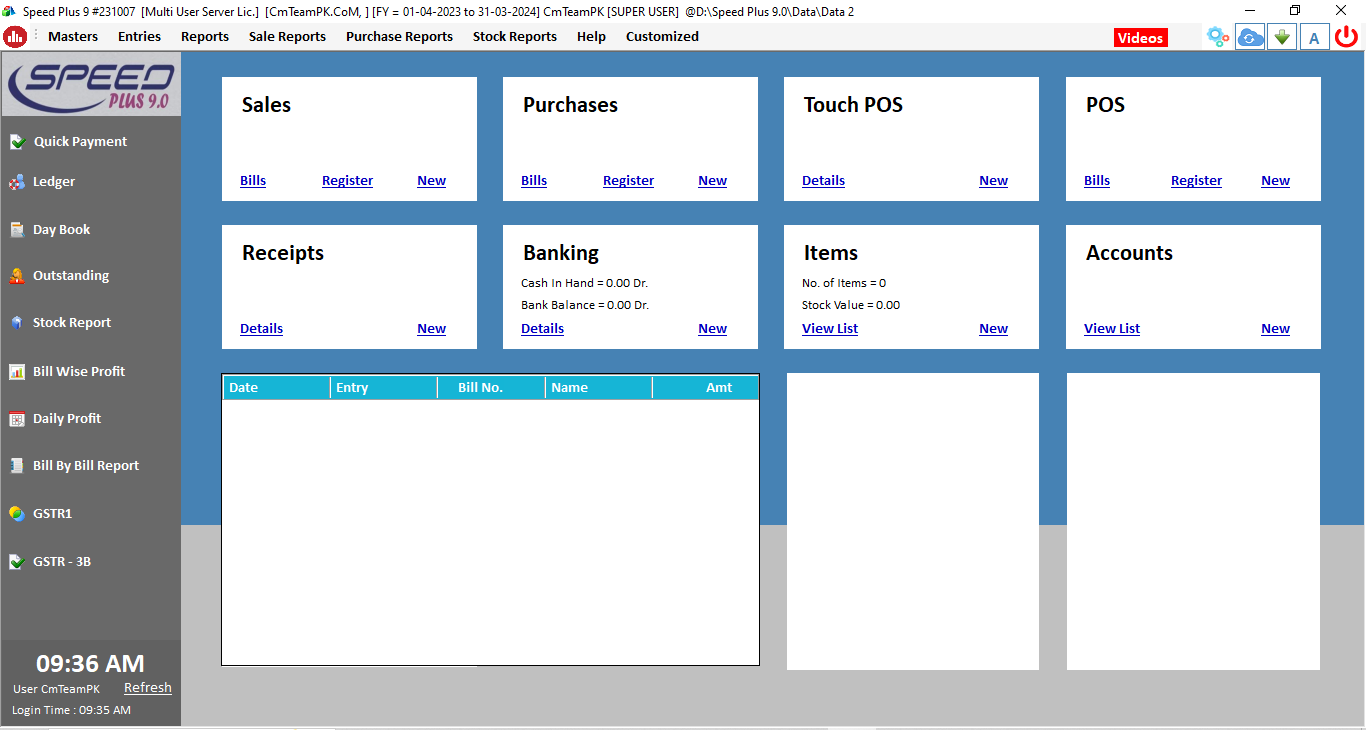Click New link in Touch POS card

[994, 181]
